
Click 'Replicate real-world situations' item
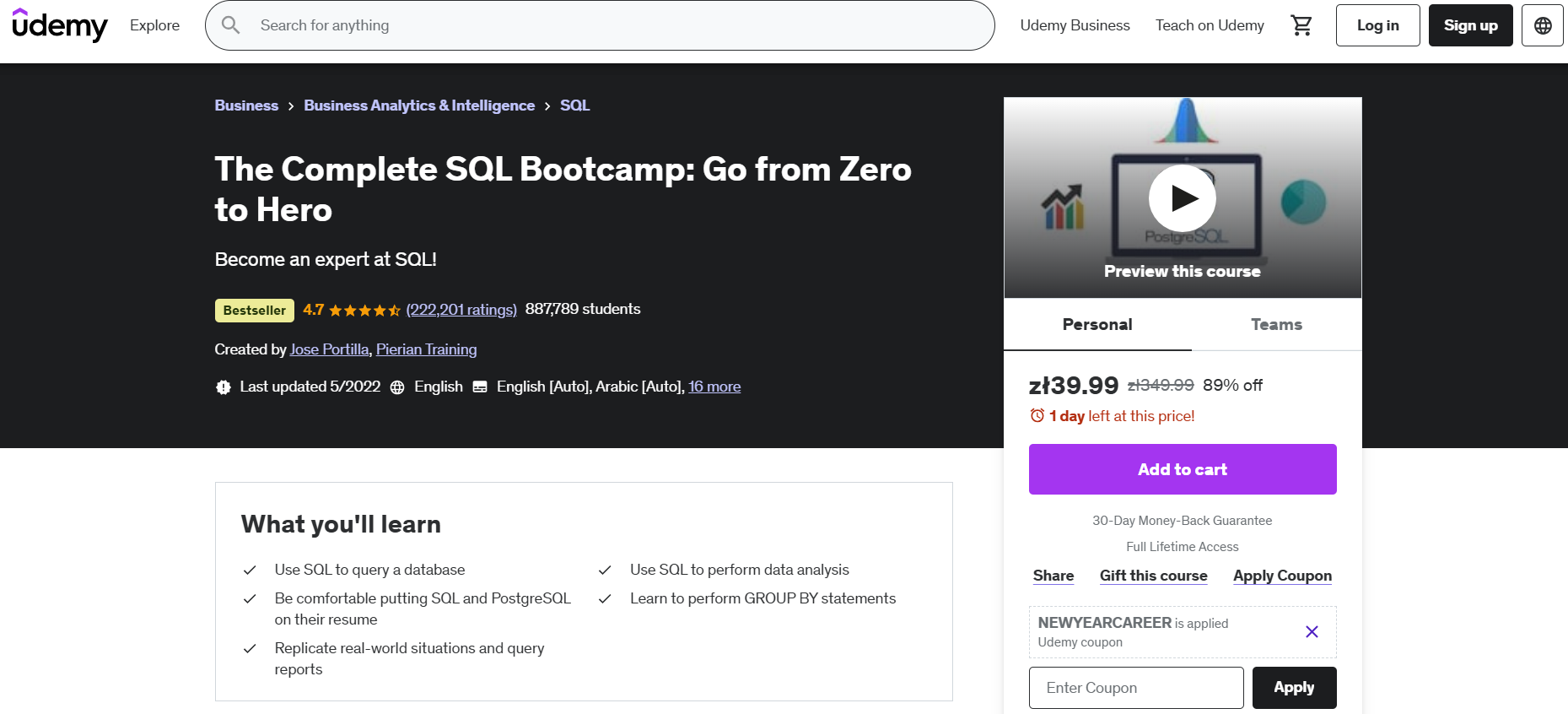point(409,658)
